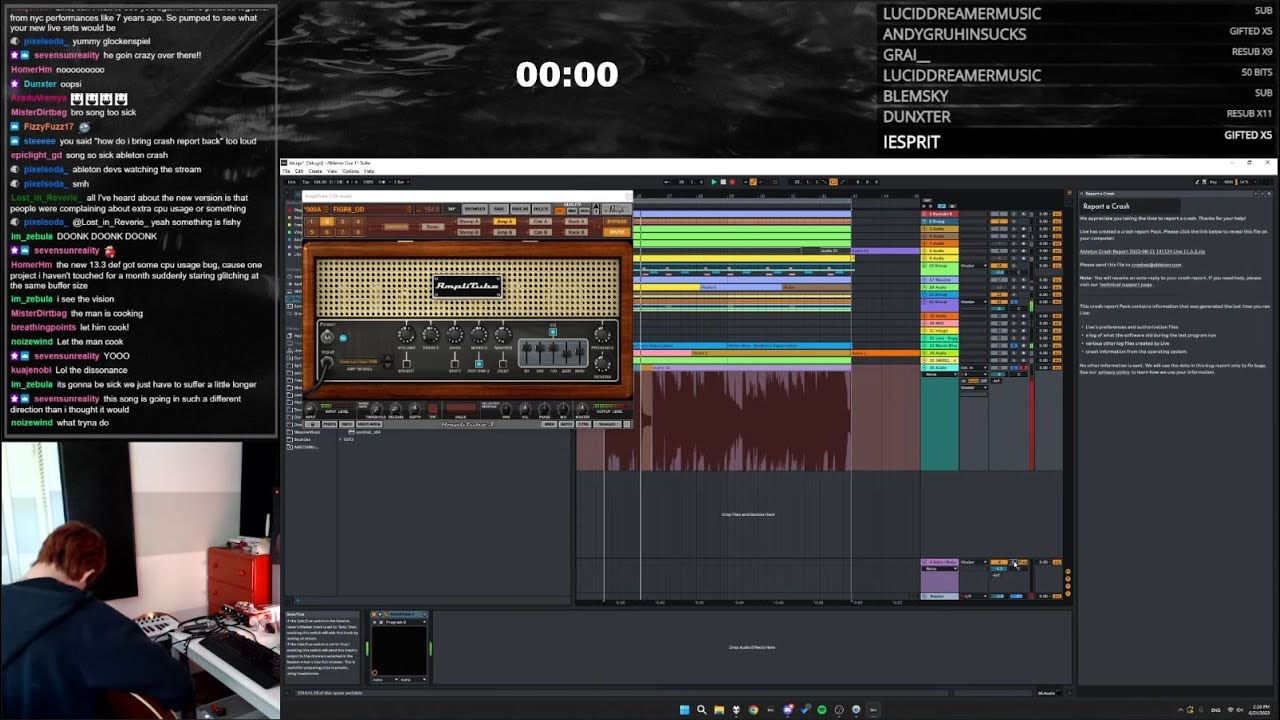
Task: Open Windows Search from the taskbar
Action: pos(702,710)
